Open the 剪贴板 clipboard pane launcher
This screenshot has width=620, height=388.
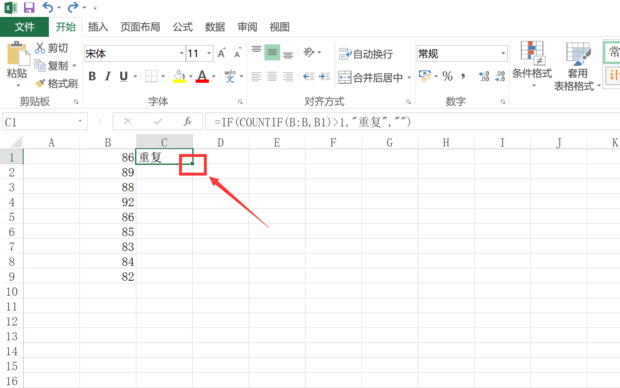(x=76, y=102)
